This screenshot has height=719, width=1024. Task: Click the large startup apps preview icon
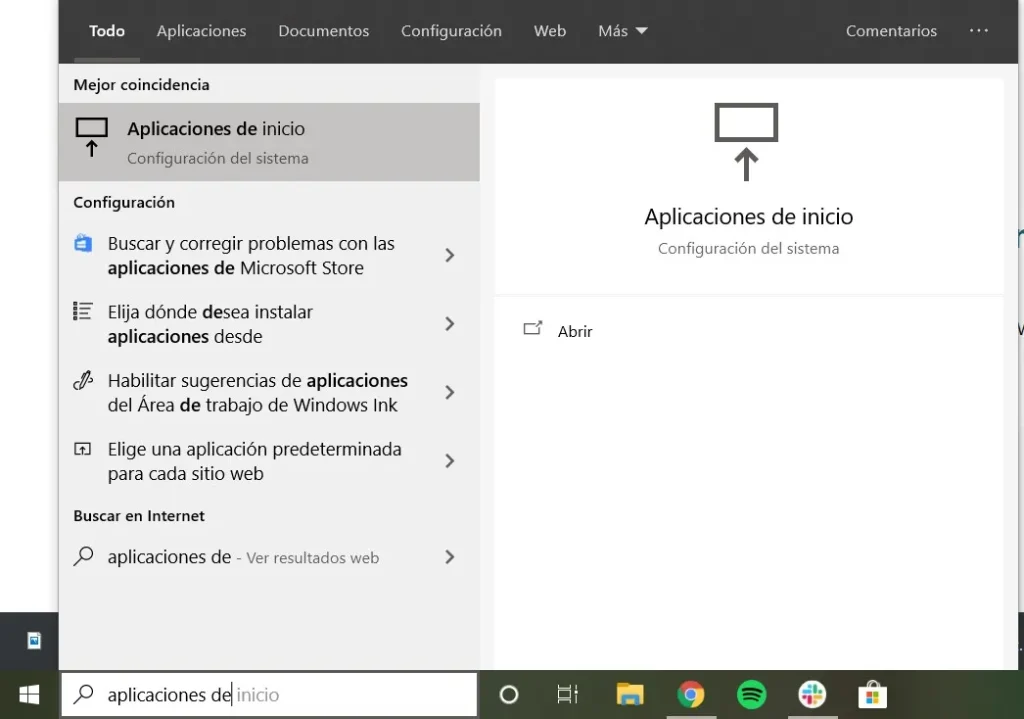746,142
